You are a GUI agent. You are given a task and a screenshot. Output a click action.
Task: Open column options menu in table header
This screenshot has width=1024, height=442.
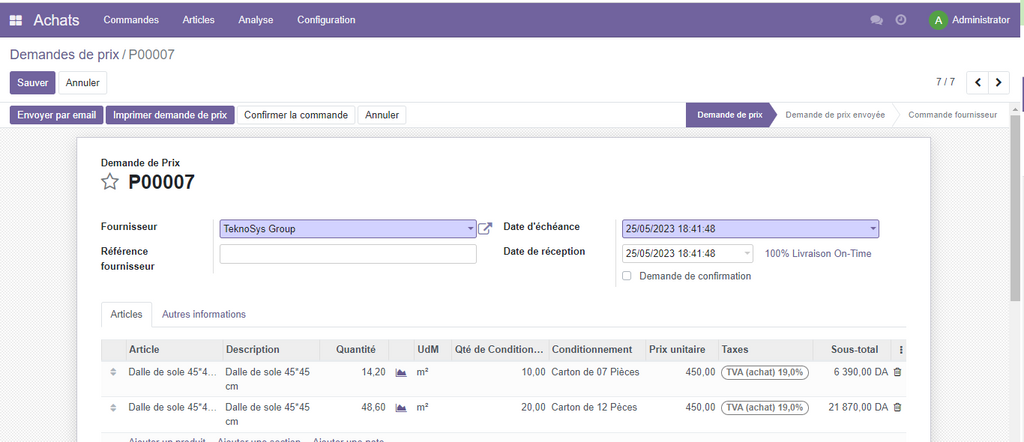pyautogui.click(x=902, y=350)
